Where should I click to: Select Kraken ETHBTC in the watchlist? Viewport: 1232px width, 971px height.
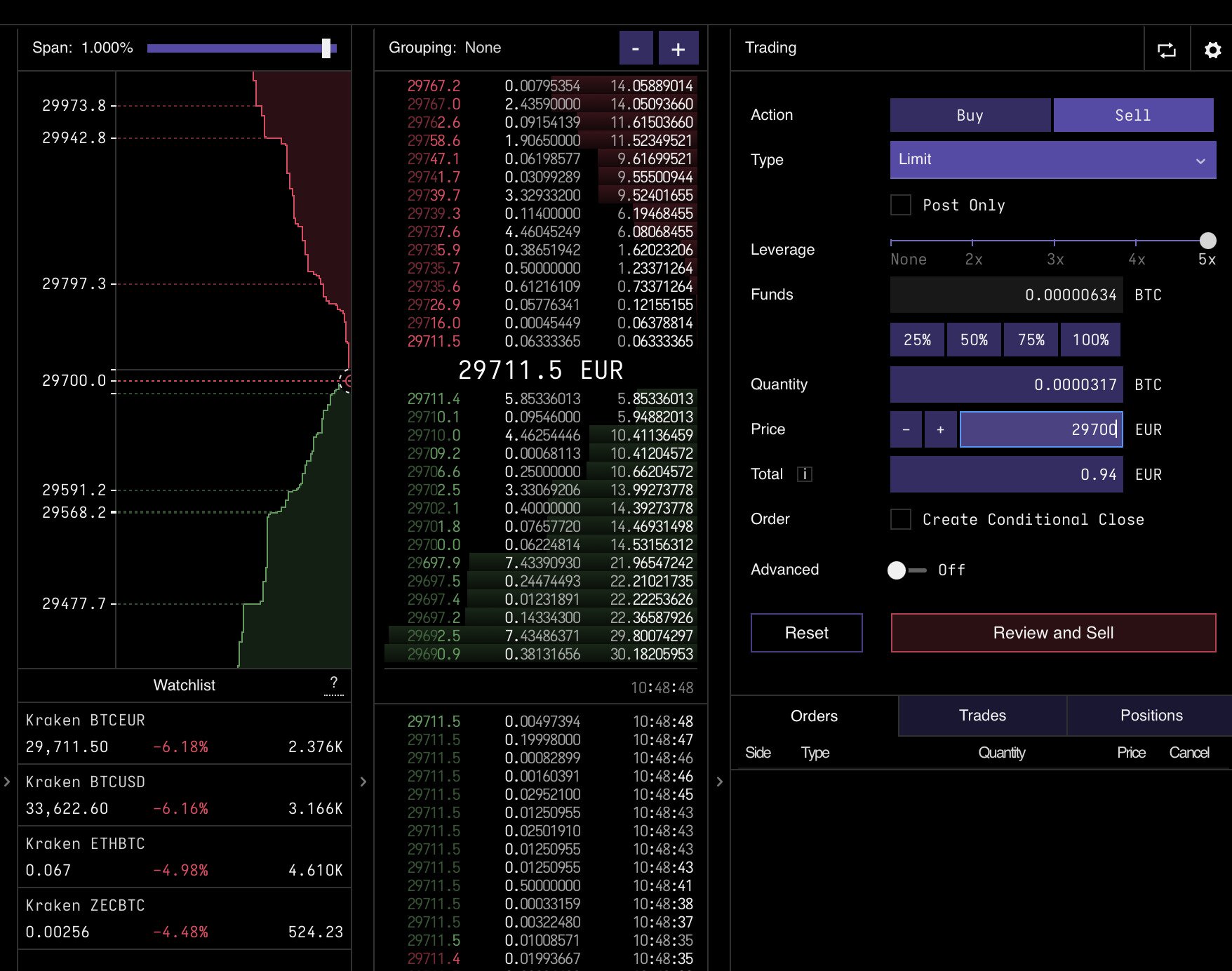185,857
